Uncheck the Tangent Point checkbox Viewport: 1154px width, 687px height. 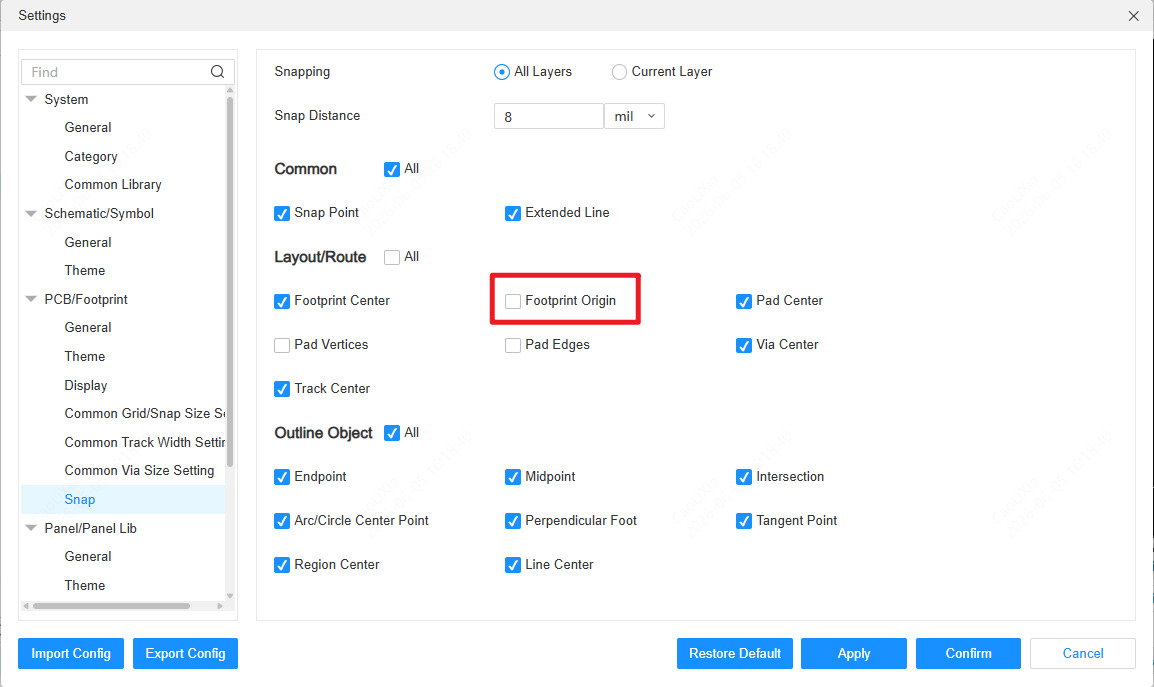[744, 521]
